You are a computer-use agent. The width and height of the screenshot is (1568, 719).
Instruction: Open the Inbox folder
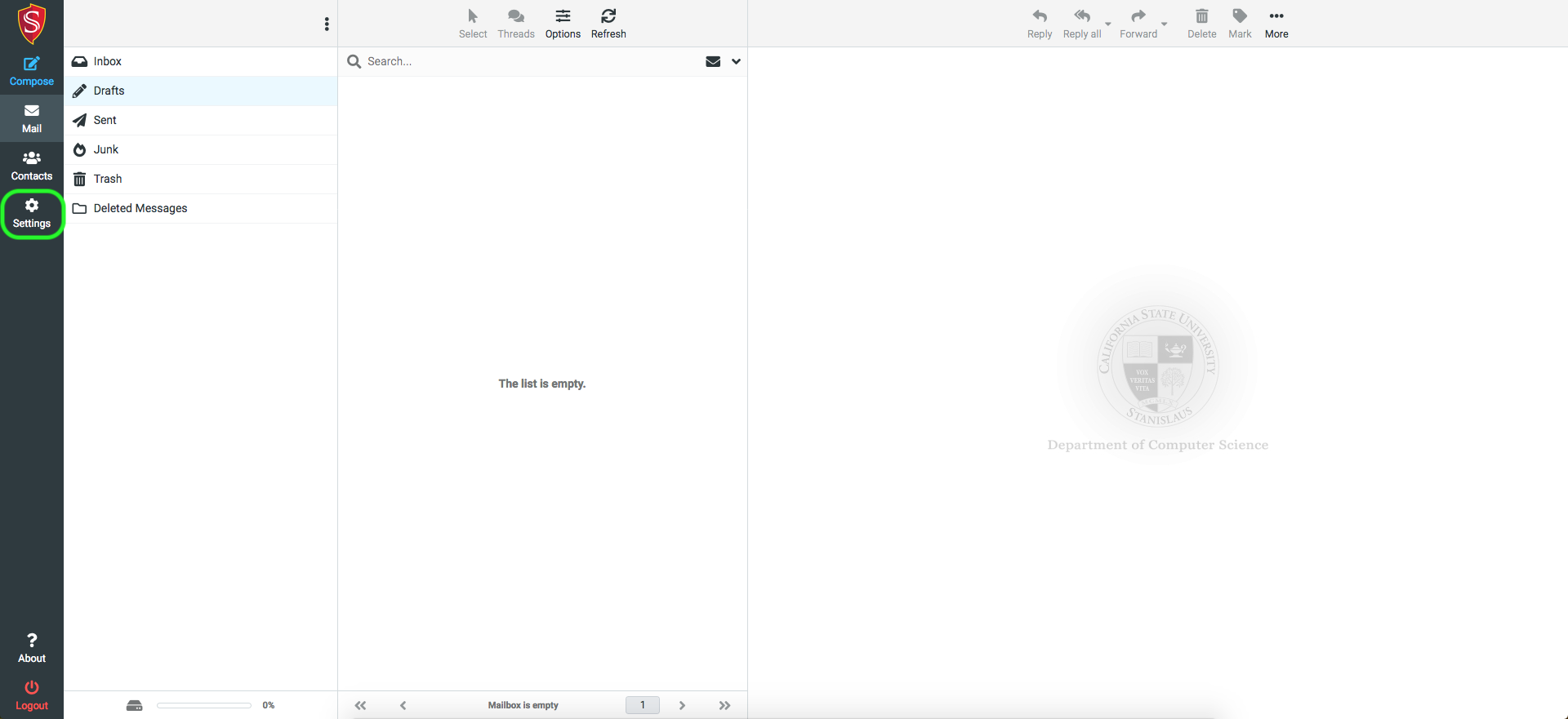200,61
